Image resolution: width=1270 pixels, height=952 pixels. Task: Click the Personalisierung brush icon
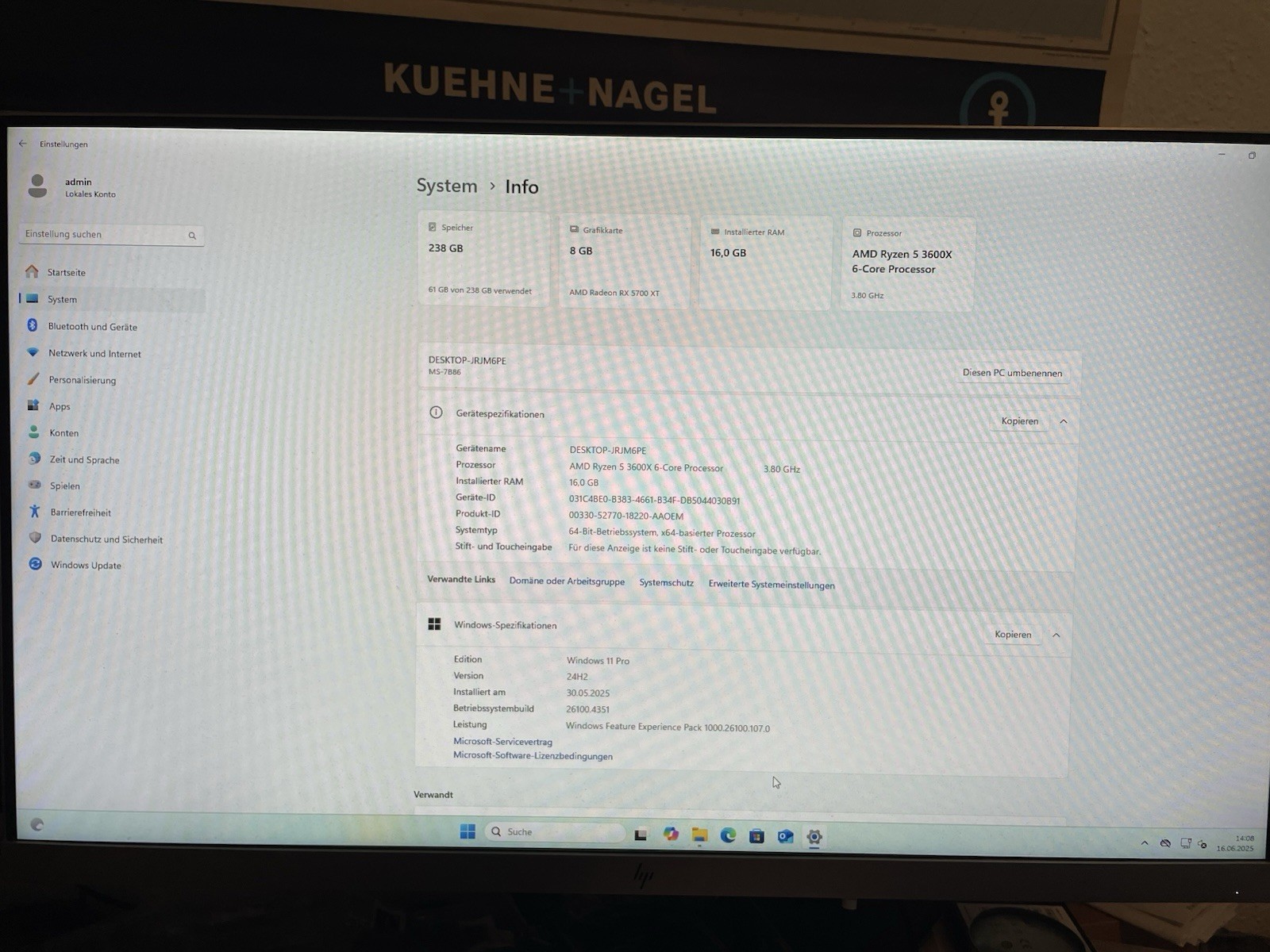click(x=33, y=379)
